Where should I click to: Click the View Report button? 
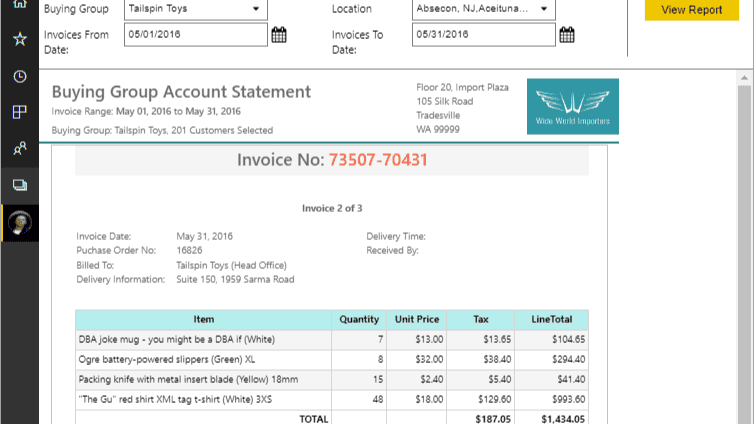691,10
